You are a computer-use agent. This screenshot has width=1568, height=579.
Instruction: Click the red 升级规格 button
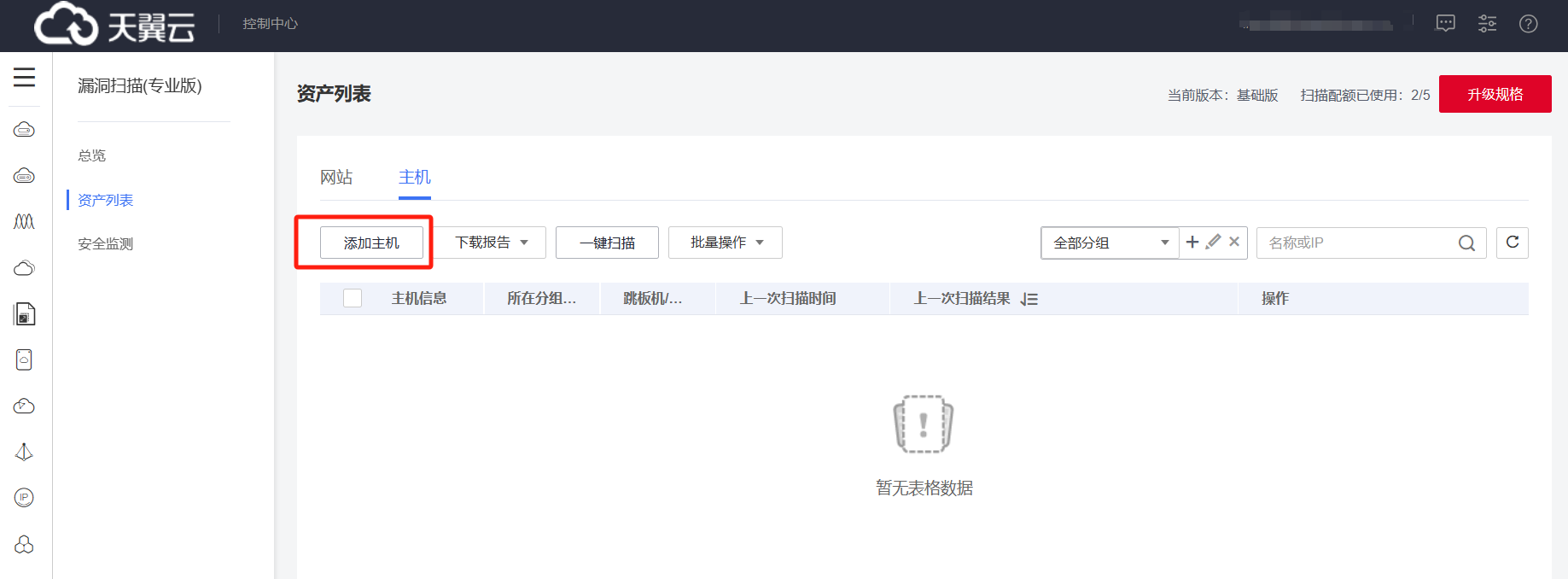pyautogui.click(x=1495, y=94)
